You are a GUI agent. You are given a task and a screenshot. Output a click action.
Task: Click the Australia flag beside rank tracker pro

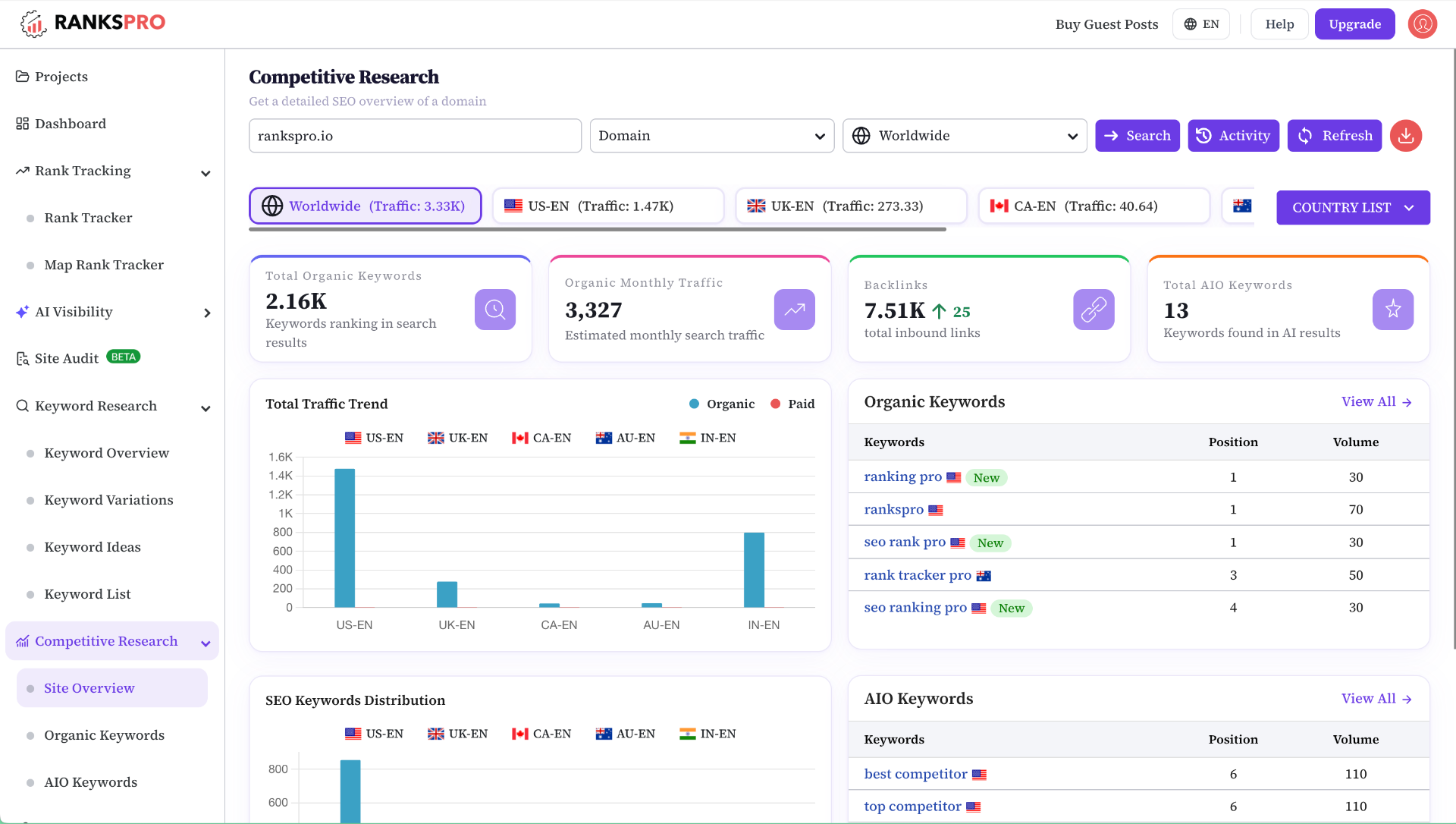coord(984,576)
